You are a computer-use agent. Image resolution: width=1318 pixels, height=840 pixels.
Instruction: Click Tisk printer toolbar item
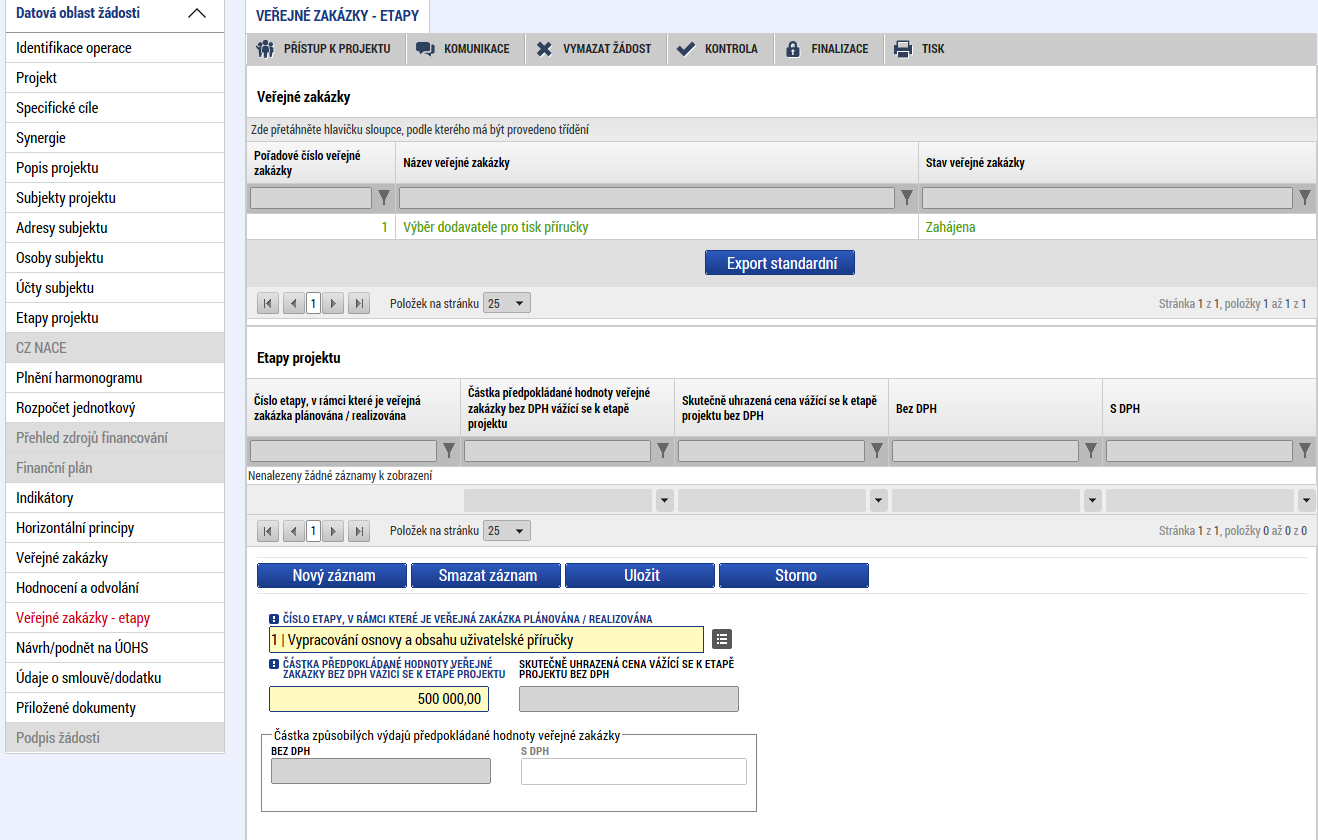coord(919,49)
